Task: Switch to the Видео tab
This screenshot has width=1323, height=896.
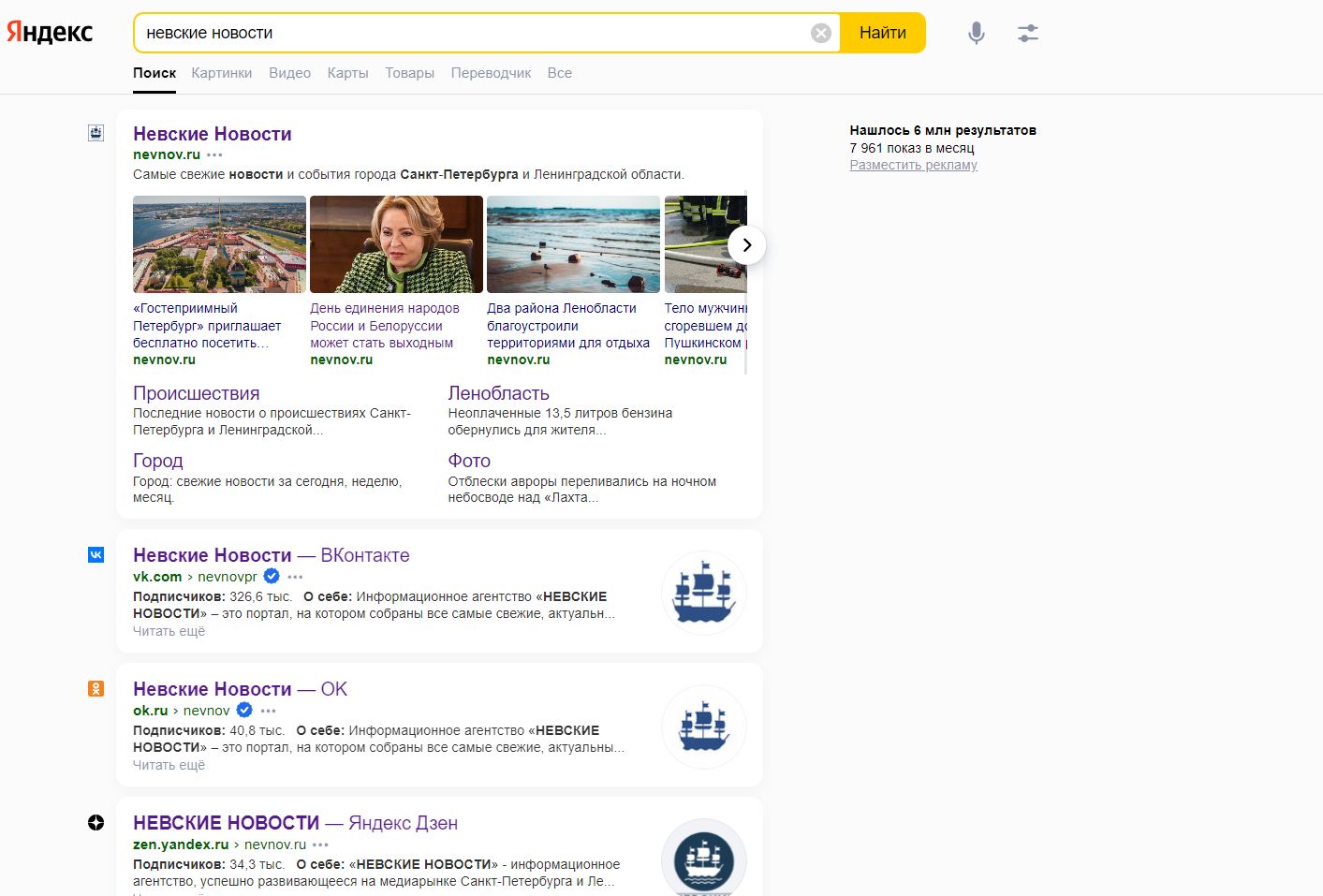Action: (289, 73)
